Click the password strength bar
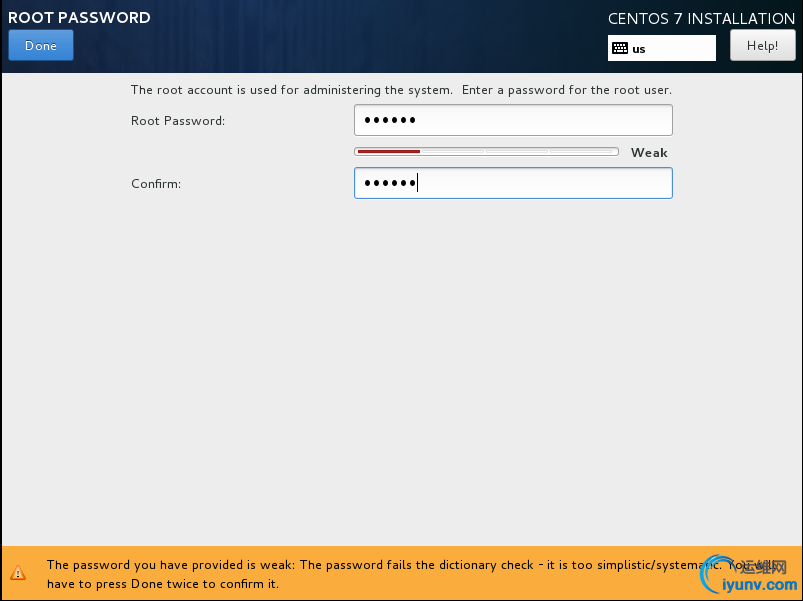This screenshot has height=601, width=803. click(x=486, y=152)
